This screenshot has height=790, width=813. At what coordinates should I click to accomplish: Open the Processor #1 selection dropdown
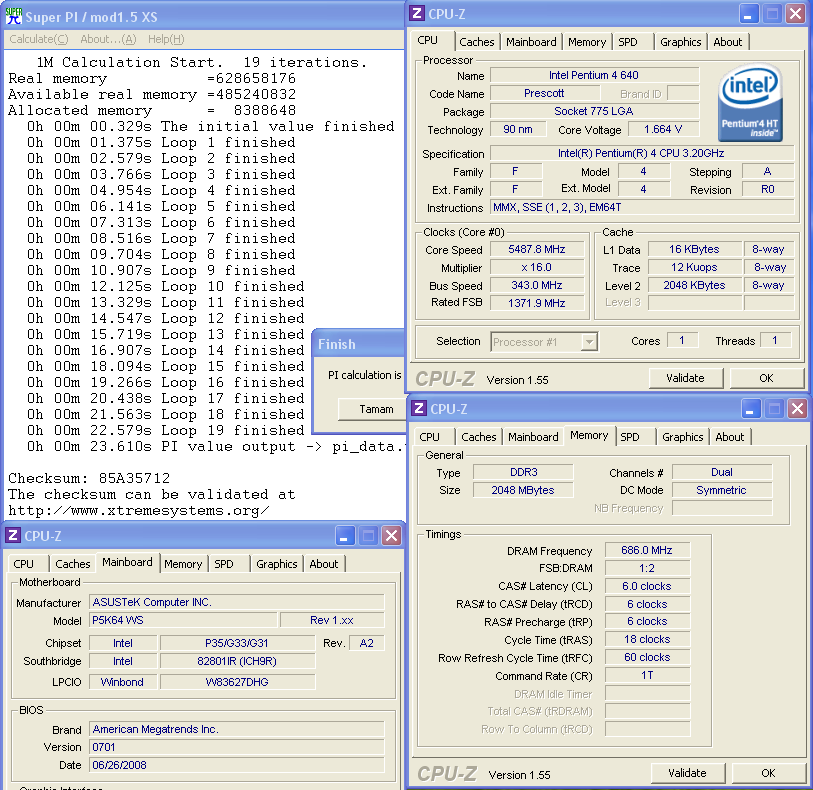point(589,342)
